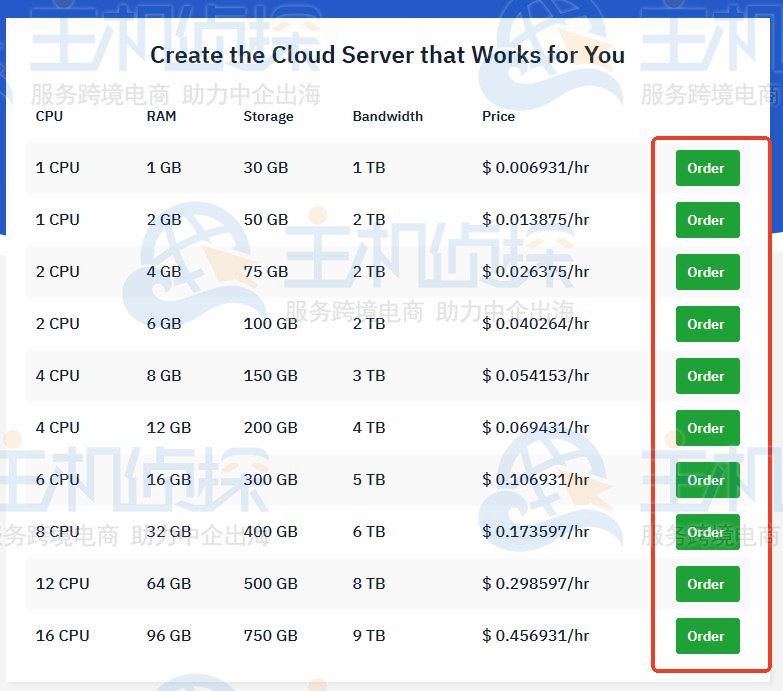Click the 750 GB storage cell
The width and height of the screenshot is (783, 691).
[x=271, y=635]
